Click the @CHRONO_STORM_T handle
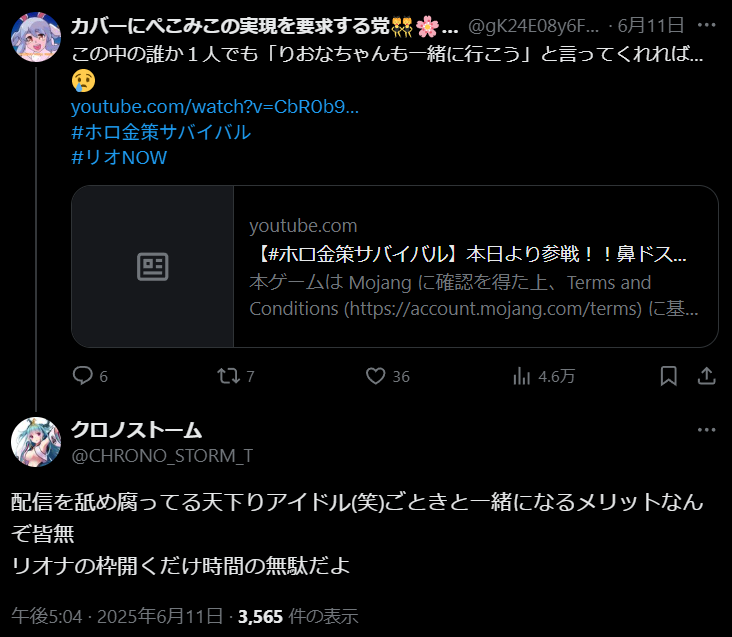732x637 pixels. (162, 455)
